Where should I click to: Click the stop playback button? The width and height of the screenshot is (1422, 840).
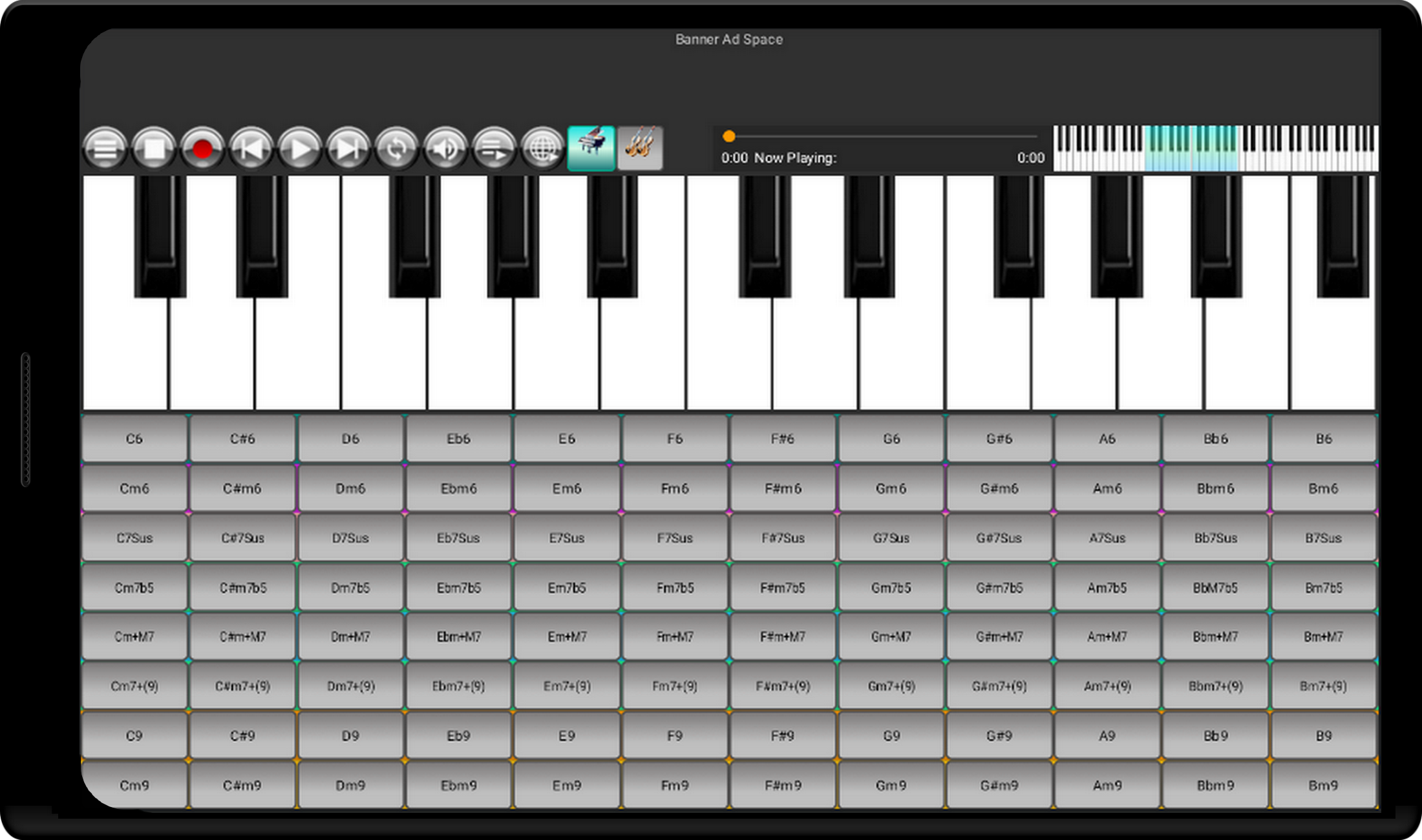click(154, 149)
